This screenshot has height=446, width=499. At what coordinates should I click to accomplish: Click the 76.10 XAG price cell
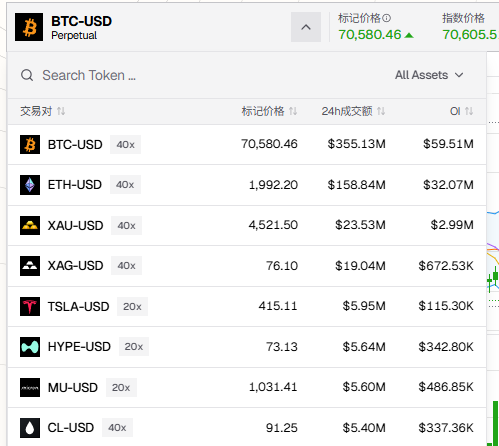[282, 266]
